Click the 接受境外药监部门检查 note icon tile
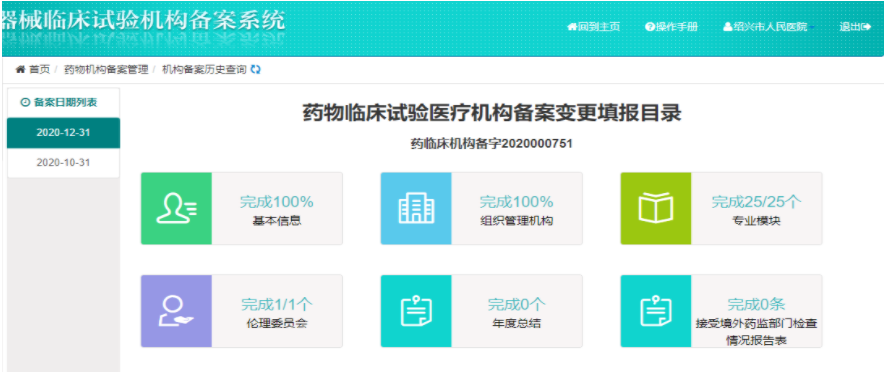This screenshot has height=376, width=886. (x=655, y=311)
